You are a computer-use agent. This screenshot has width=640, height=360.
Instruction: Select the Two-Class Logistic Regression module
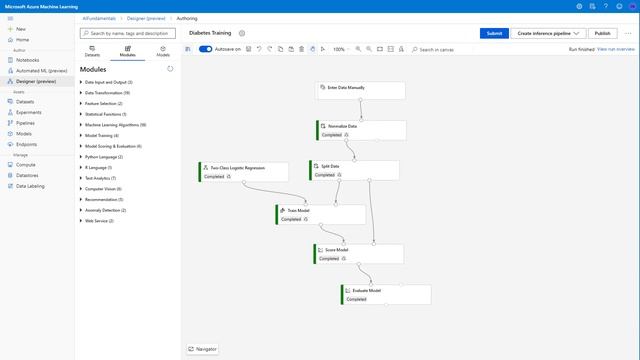tap(243, 172)
